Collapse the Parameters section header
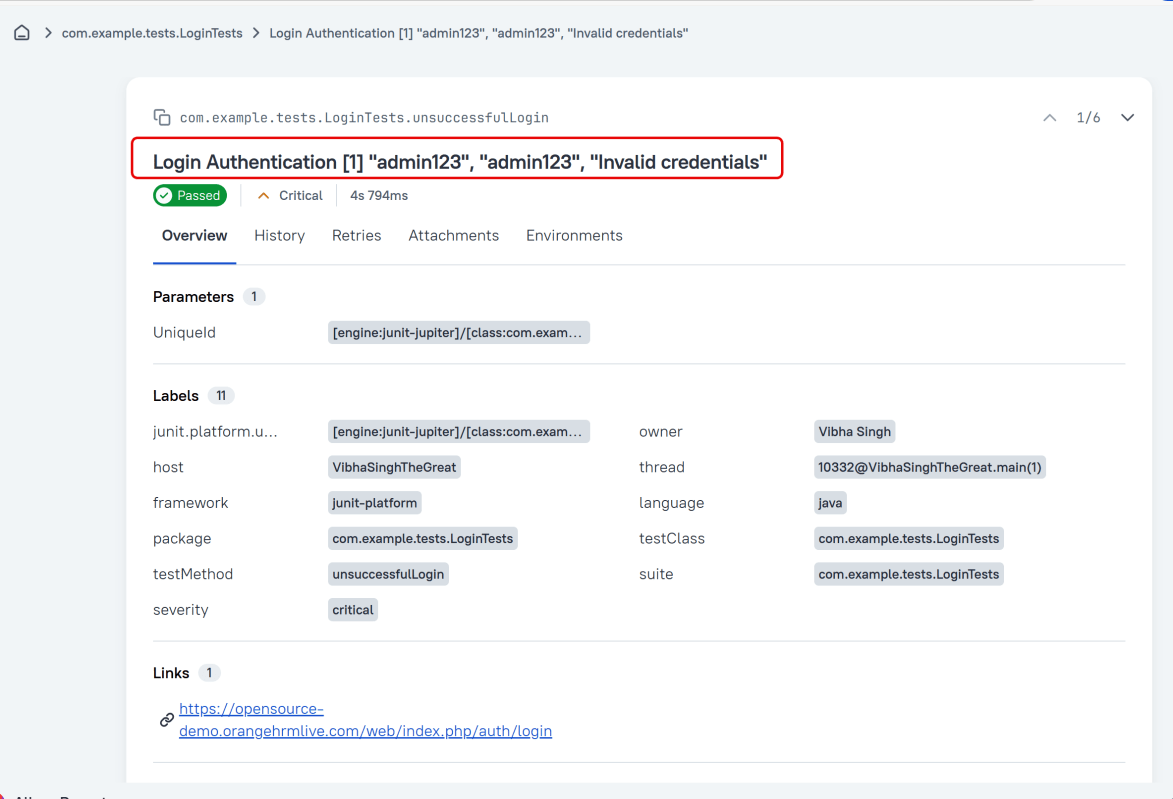 tap(193, 297)
